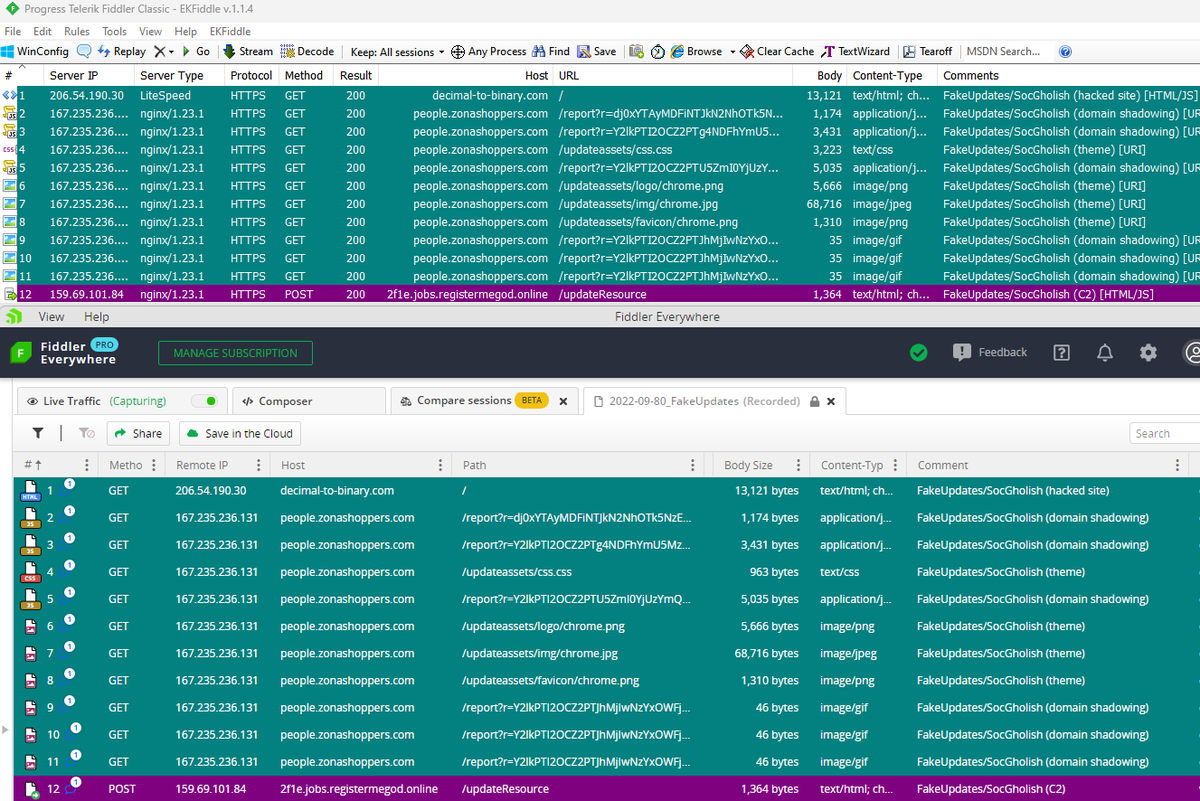Screen dimensions: 1200x801
Task: Click Clear Cache in Classic toolbar
Action: (x=778, y=51)
